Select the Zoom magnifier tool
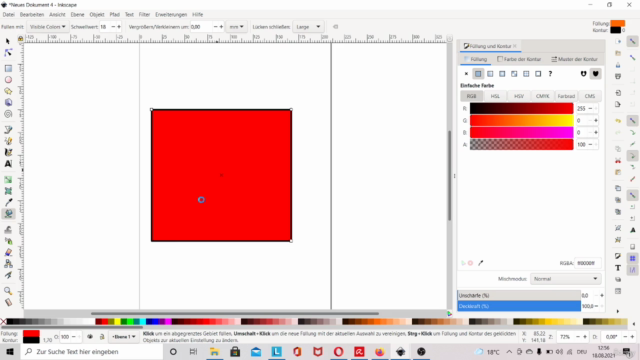This screenshot has width=640, height=360. point(8,291)
